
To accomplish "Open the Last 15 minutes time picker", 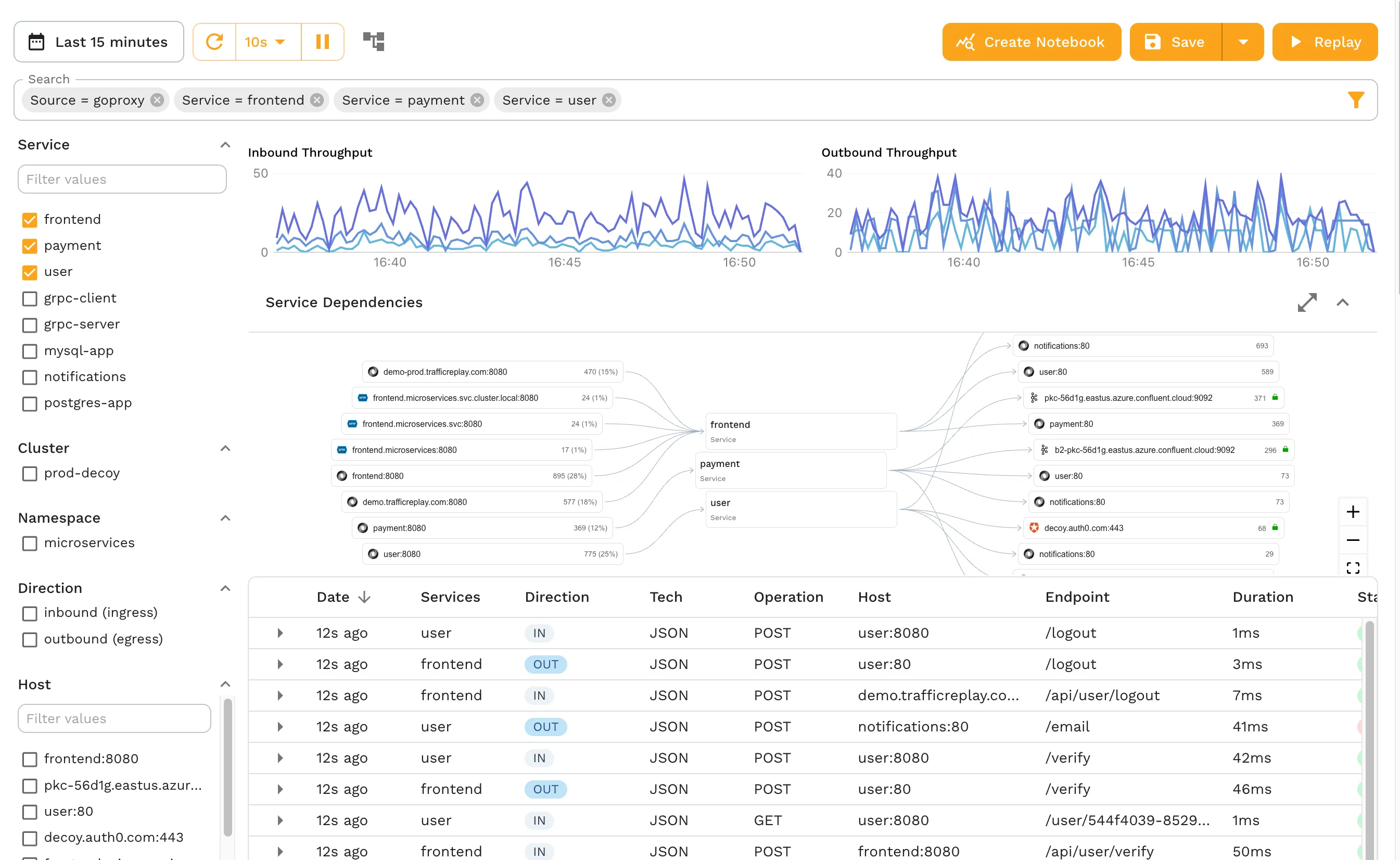I will 98,42.
